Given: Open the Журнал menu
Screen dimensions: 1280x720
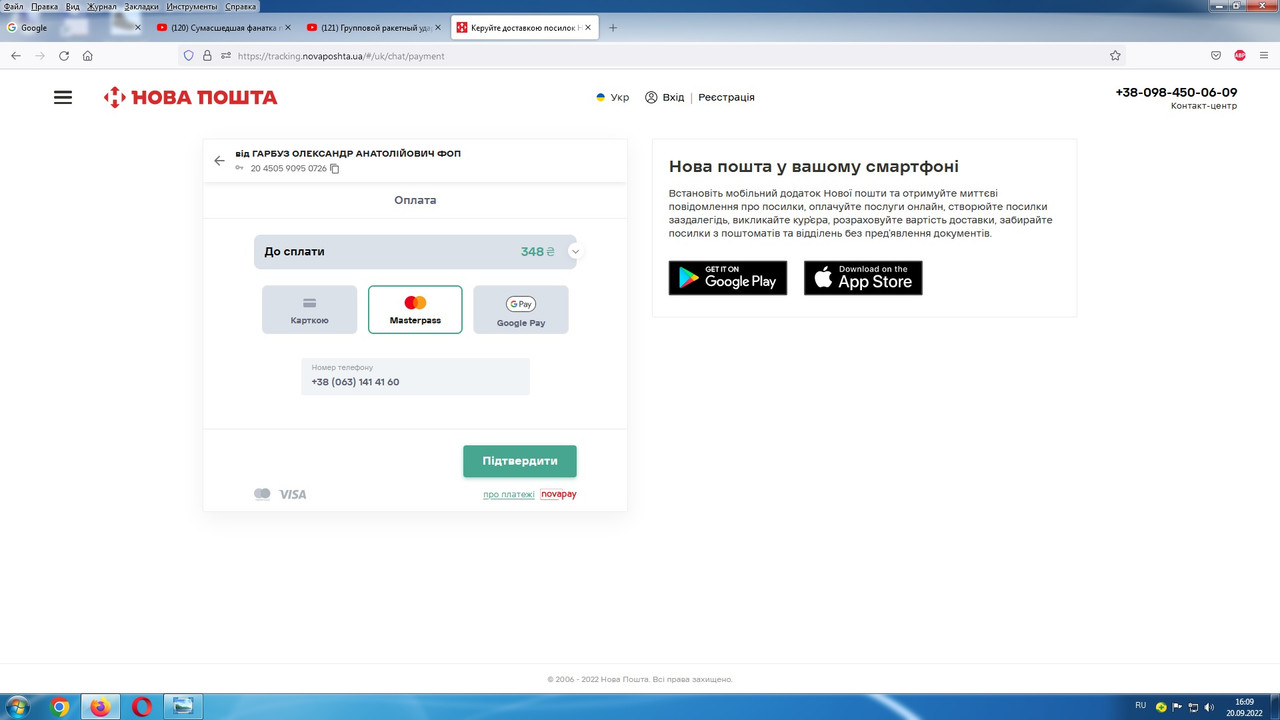Looking at the screenshot, I should pyautogui.click(x=102, y=6).
